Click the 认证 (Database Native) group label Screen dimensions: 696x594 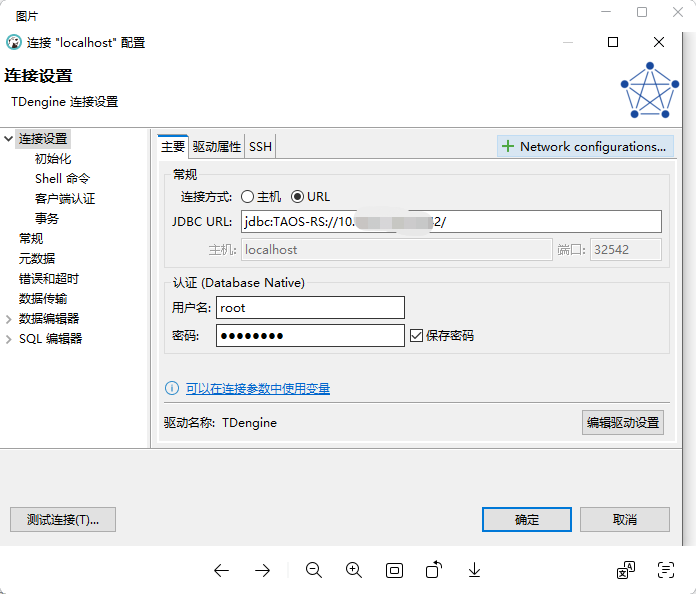(x=238, y=283)
